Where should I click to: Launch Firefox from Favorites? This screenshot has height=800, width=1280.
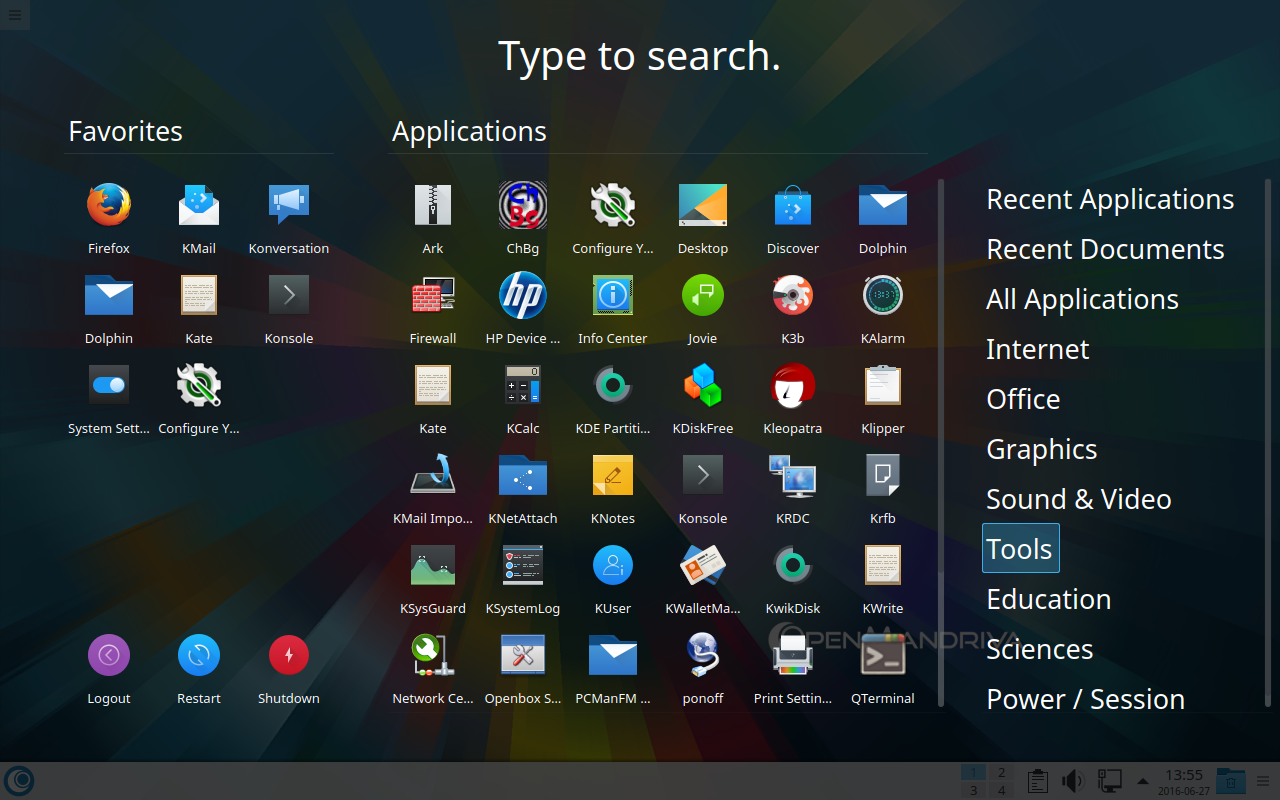[x=108, y=206]
